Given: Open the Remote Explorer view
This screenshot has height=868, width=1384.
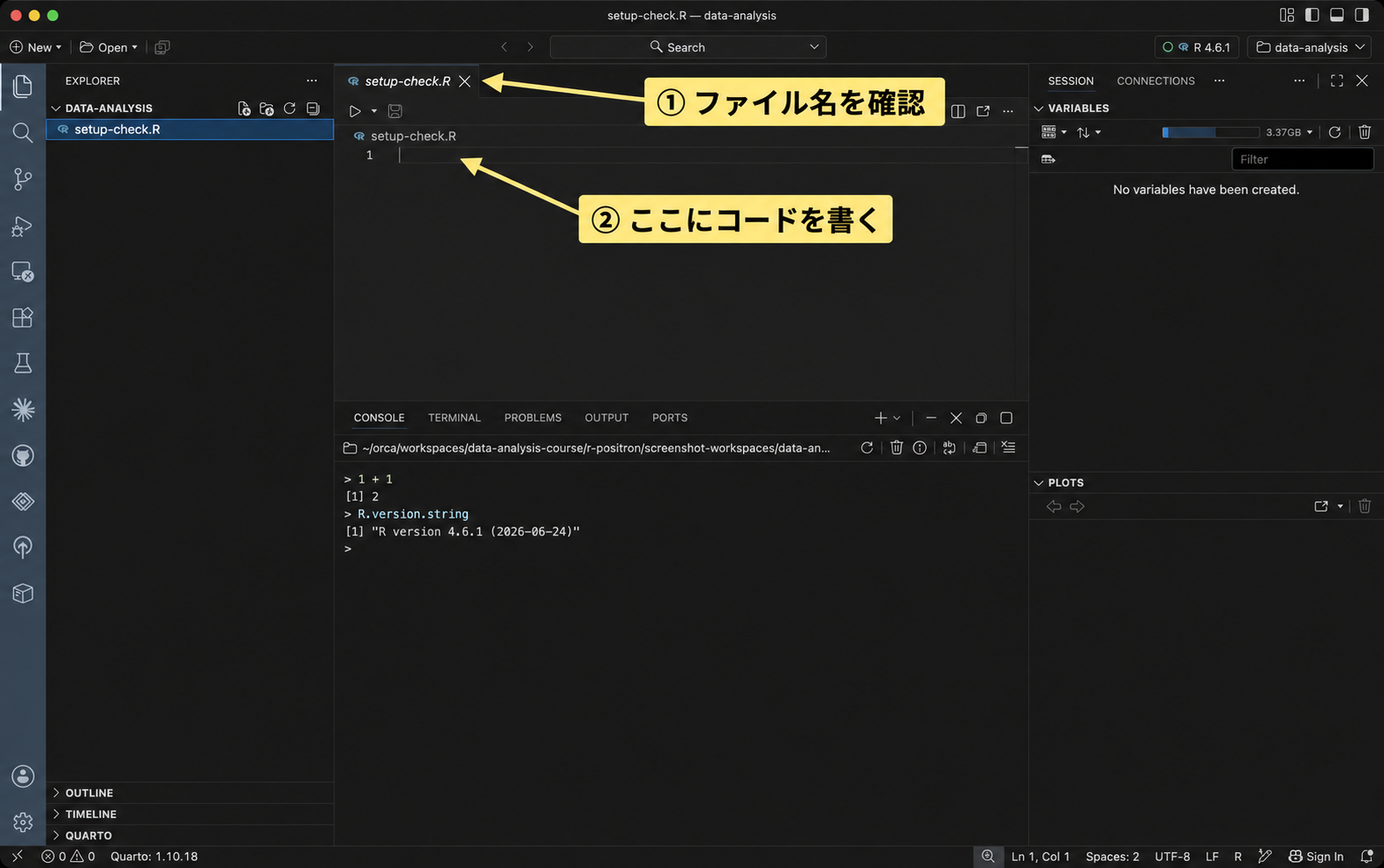Looking at the screenshot, I should pos(23,272).
